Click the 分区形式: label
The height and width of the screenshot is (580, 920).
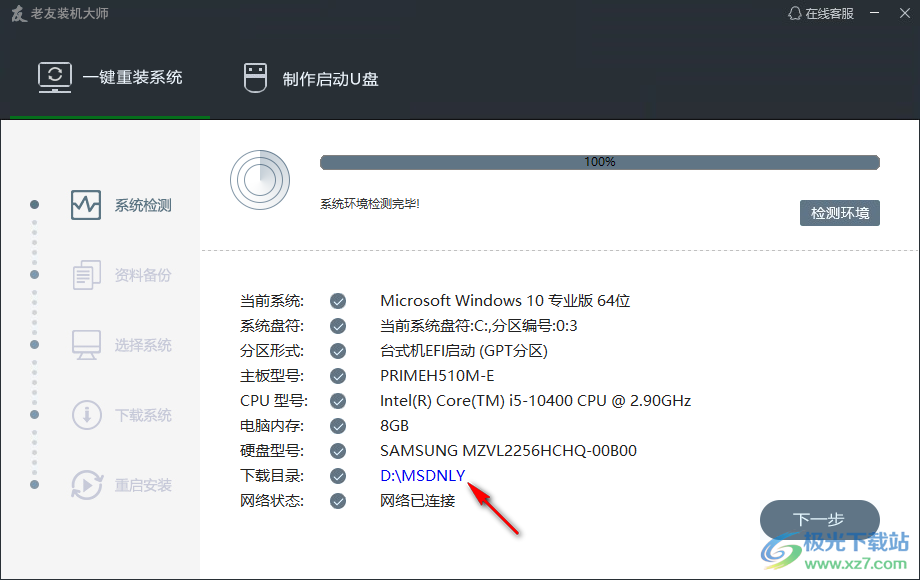click(x=272, y=351)
